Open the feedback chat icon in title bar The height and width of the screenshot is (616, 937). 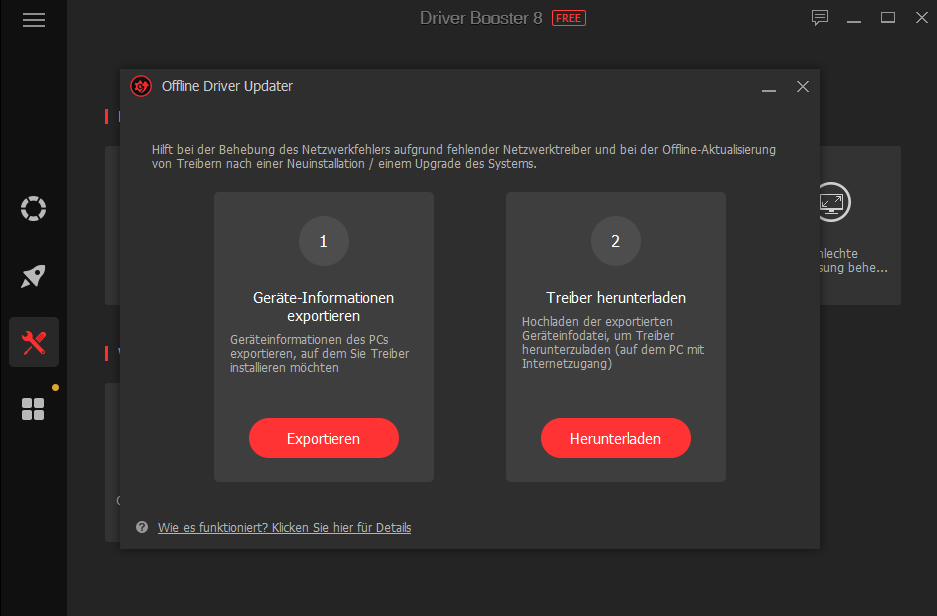pyautogui.click(x=820, y=18)
